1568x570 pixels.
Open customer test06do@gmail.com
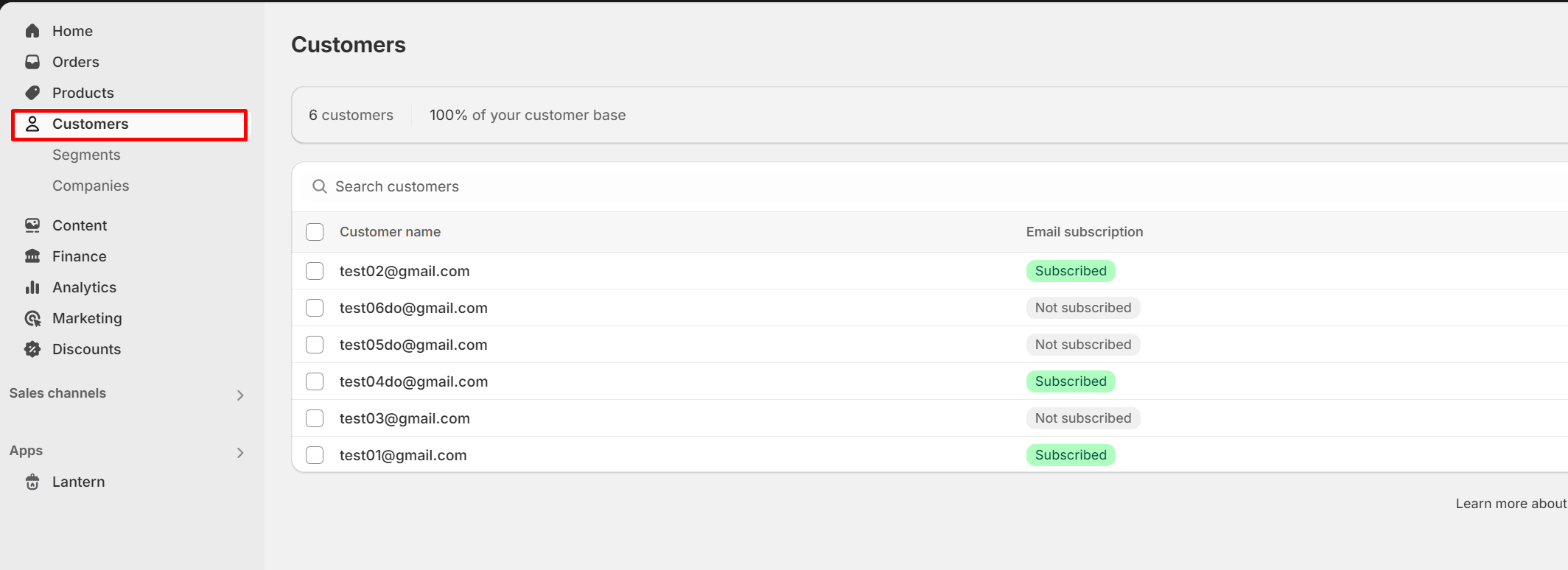click(x=413, y=308)
